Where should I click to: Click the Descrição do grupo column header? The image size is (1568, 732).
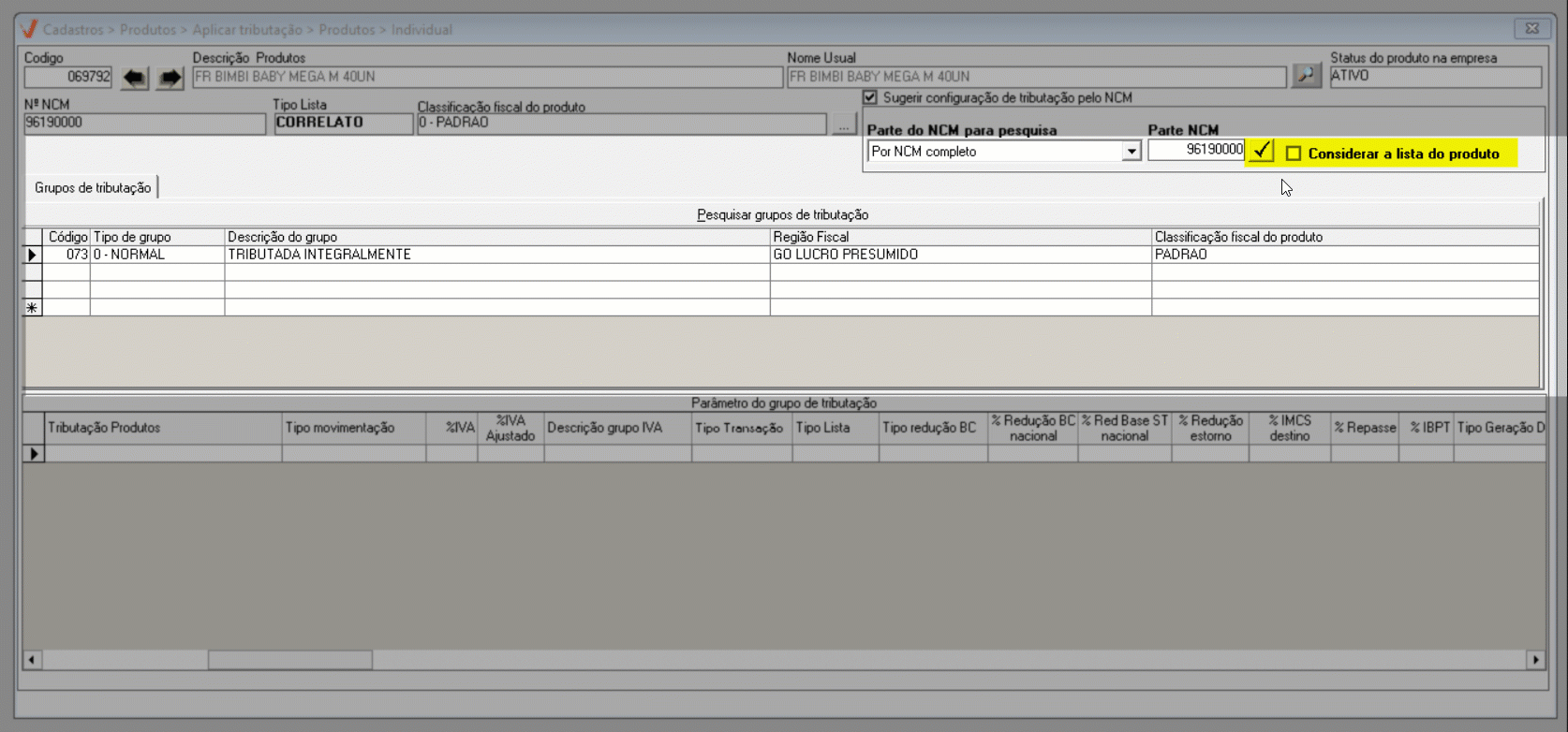click(x=497, y=238)
